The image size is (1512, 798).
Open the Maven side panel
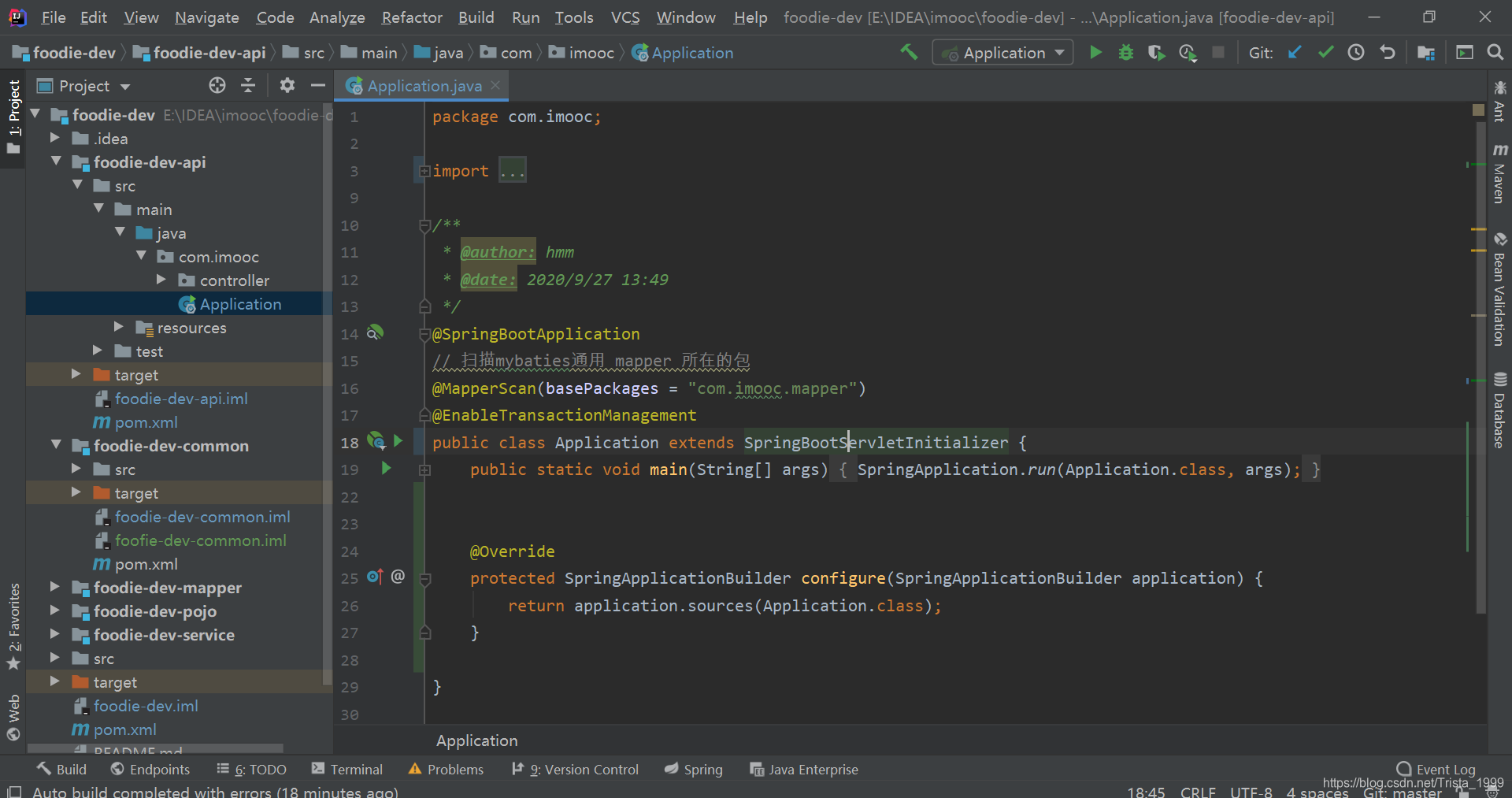tap(1499, 173)
